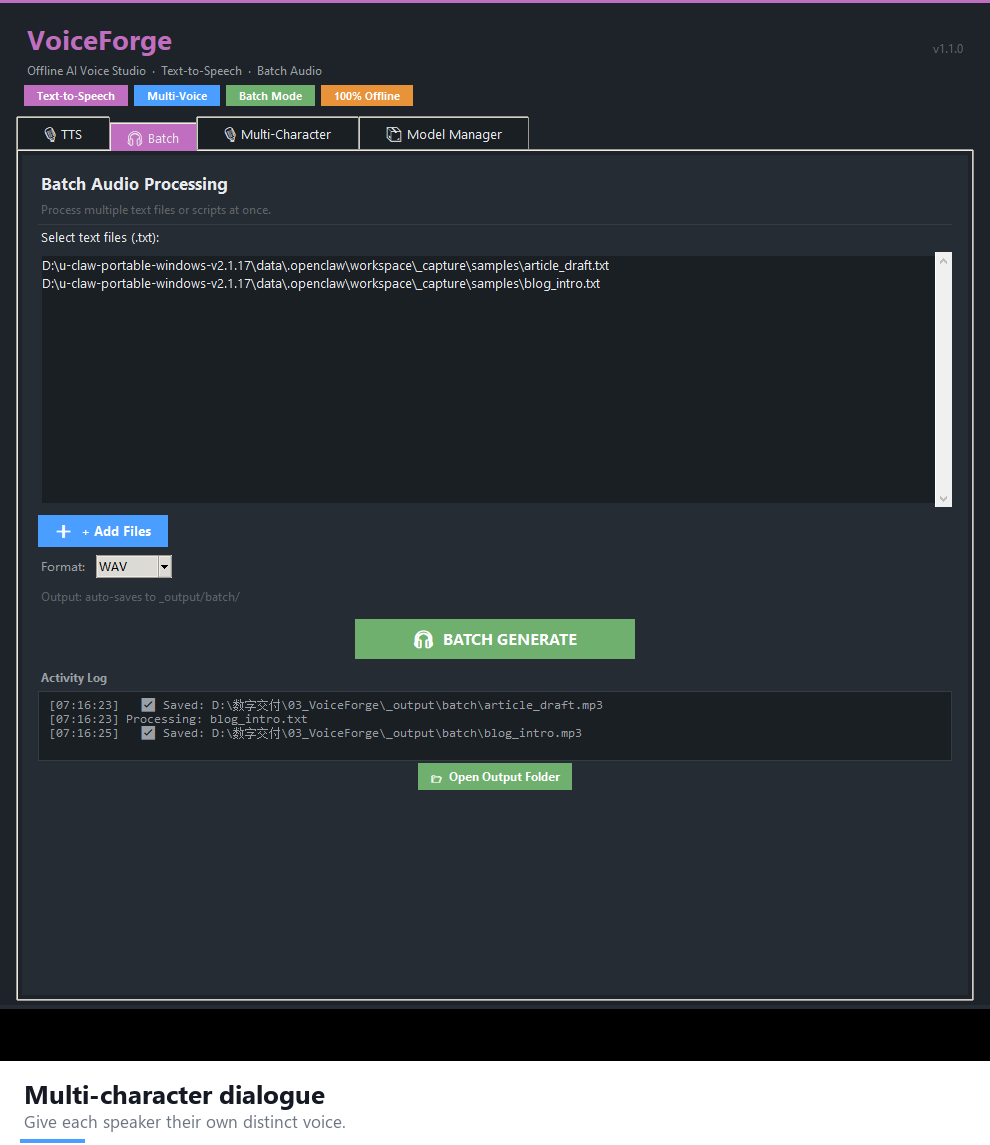Switch to the TTS tab
The image size is (990, 1145).
pyautogui.click(x=64, y=134)
